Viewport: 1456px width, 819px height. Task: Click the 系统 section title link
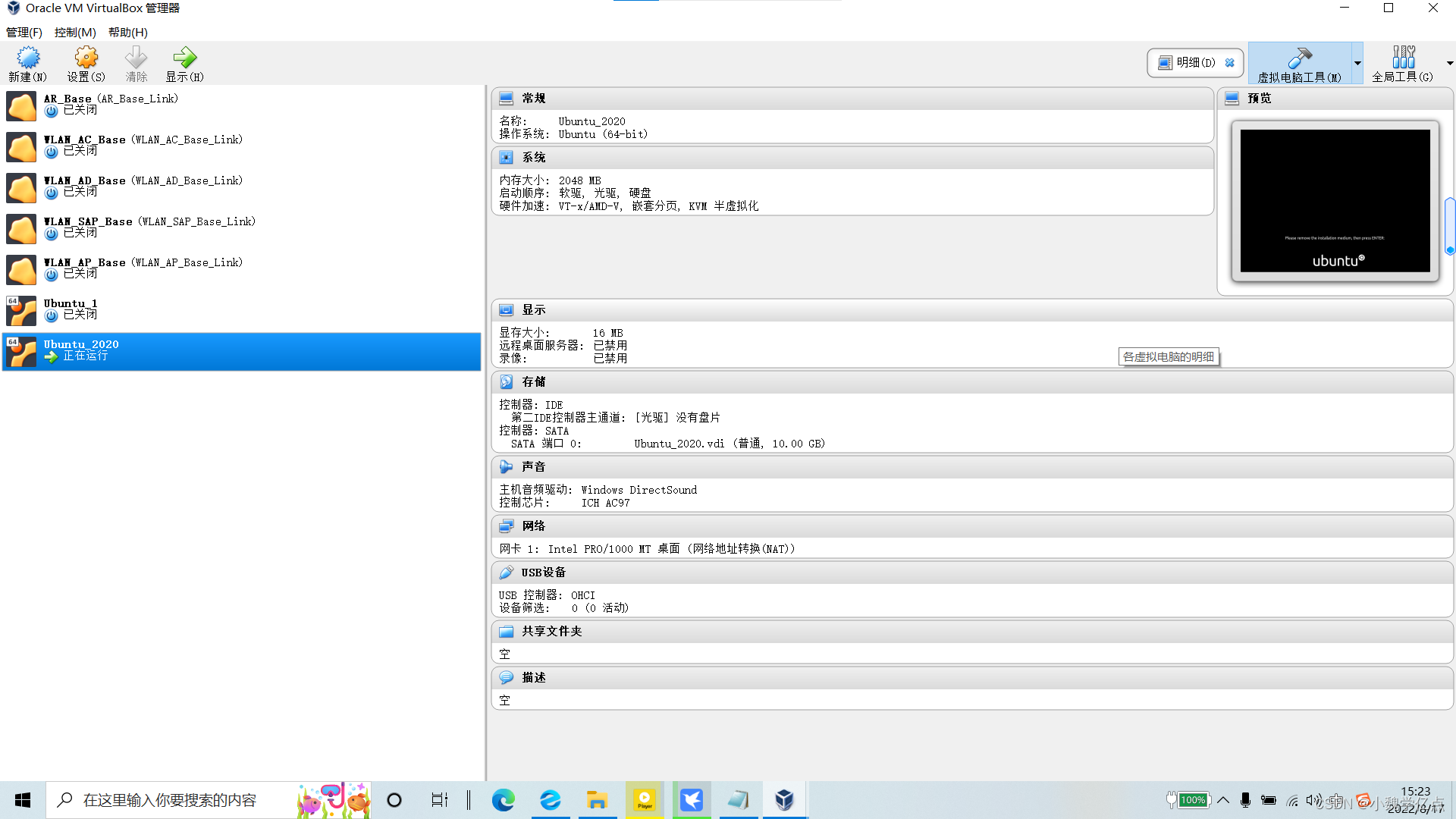pyautogui.click(x=534, y=158)
